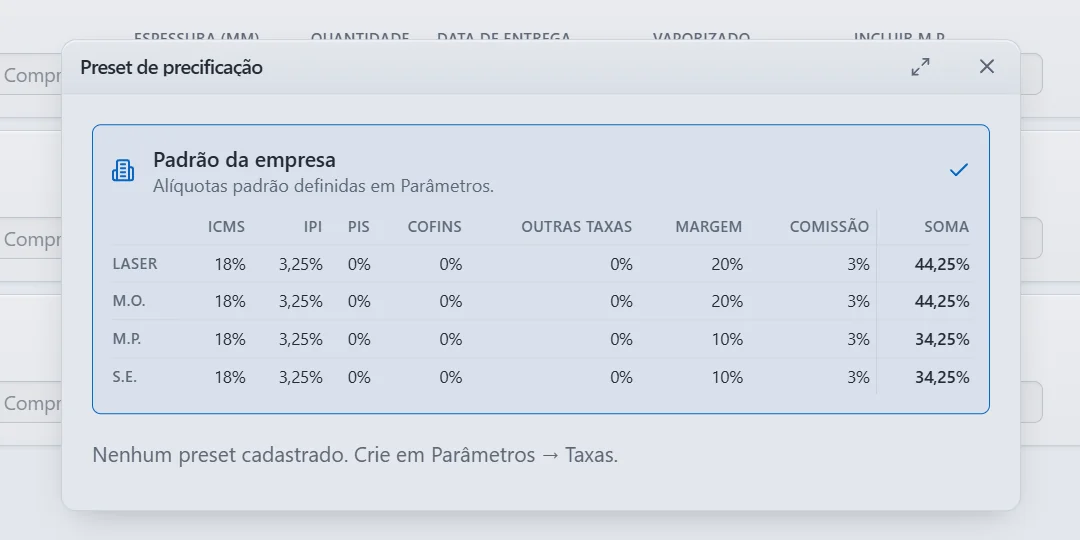The width and height of the screenshot is (1080, 540).
Task: Click the M.O. row SOMA value 44,25%
Action: coord(942,302)
